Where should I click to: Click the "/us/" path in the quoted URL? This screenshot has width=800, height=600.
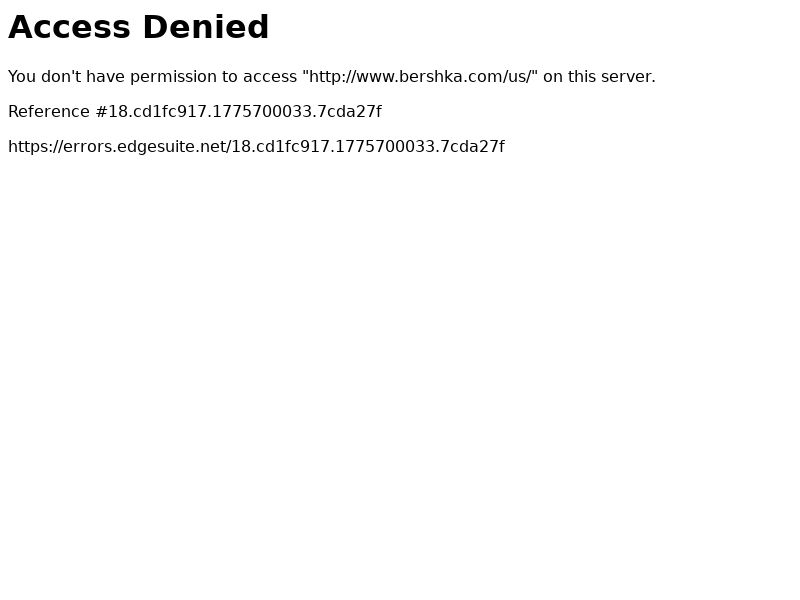[x=515, y=77]
